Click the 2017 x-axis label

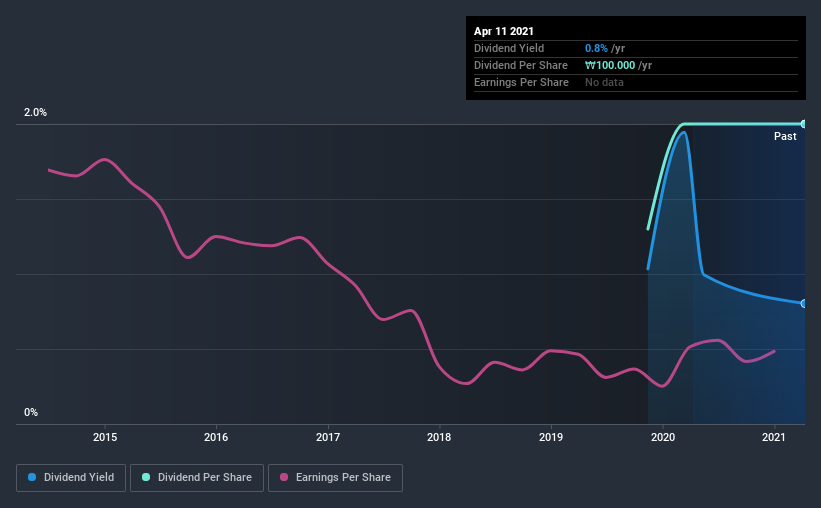[x=328, y=437]
